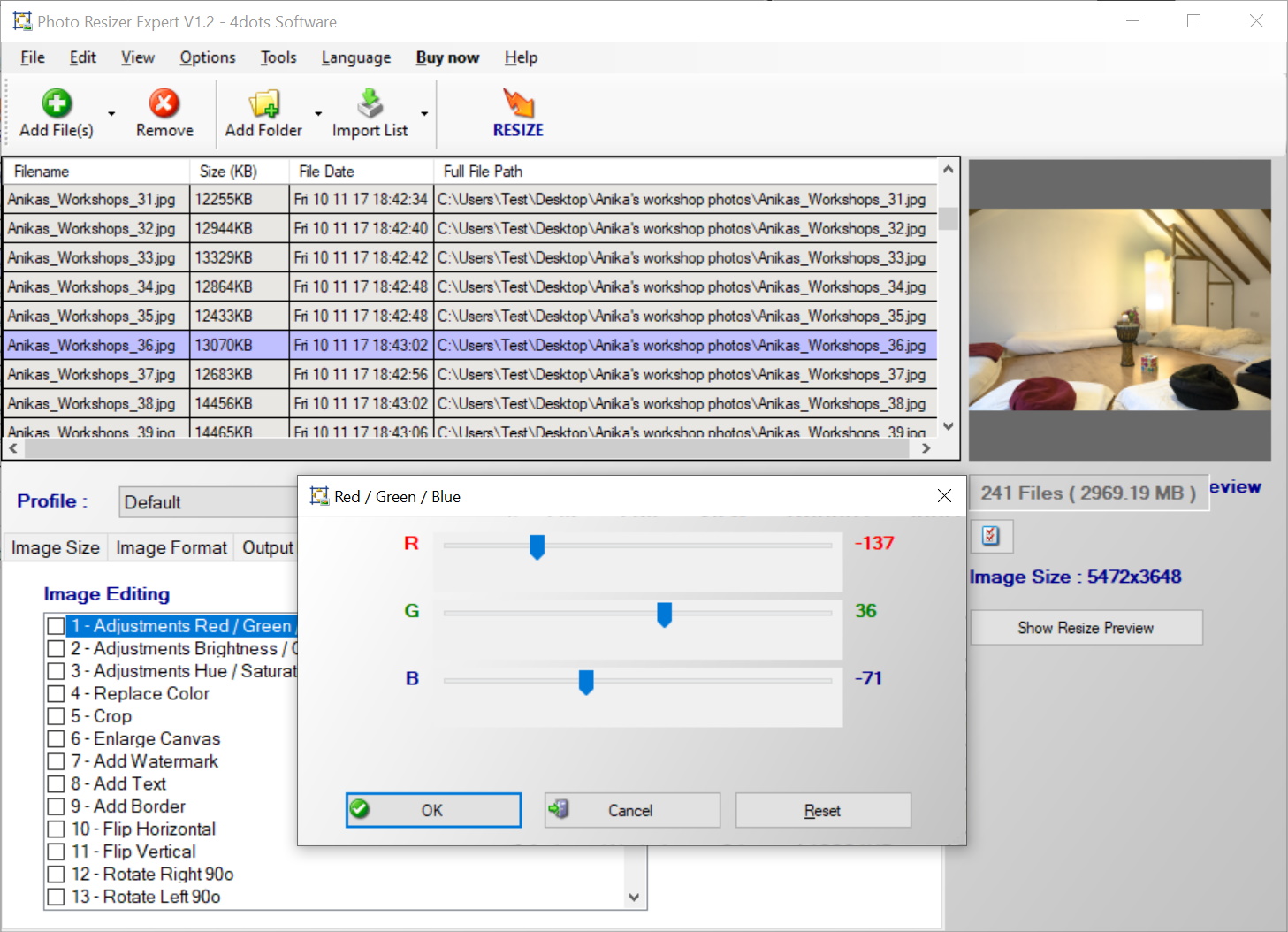Click the OK confirmation icon in the dialog
The height and width of the screenshot is (932, 1288).
coord(358,809)
